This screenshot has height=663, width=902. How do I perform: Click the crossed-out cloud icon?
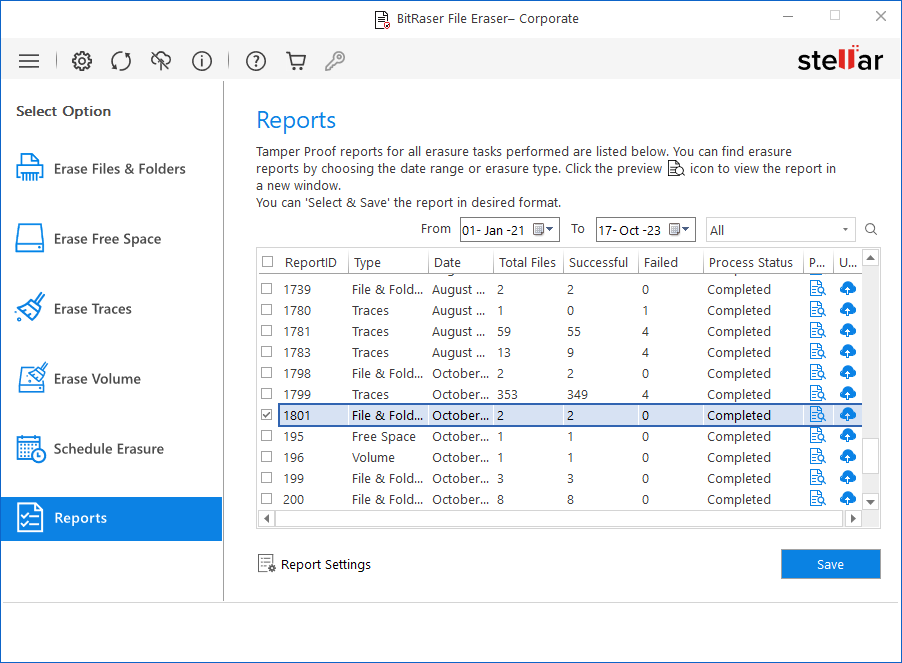coord(160,61)
